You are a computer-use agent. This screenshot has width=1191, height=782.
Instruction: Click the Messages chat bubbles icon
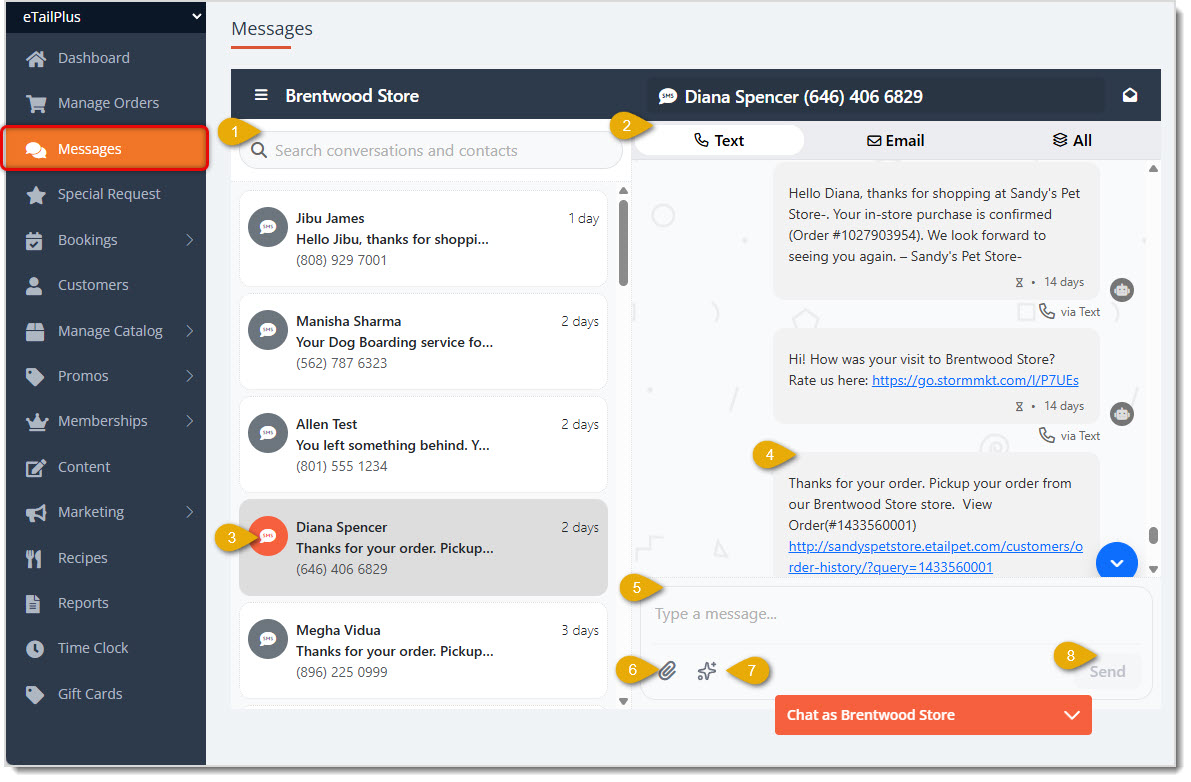coord(36,150)
